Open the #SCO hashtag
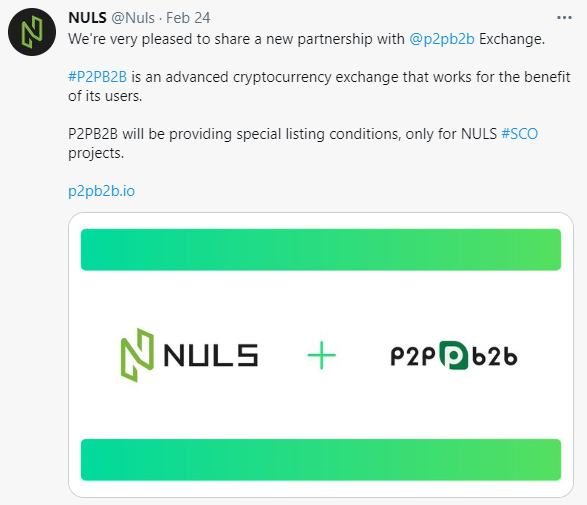This screenshot has height=505, width=587. [x=520, y=134]
